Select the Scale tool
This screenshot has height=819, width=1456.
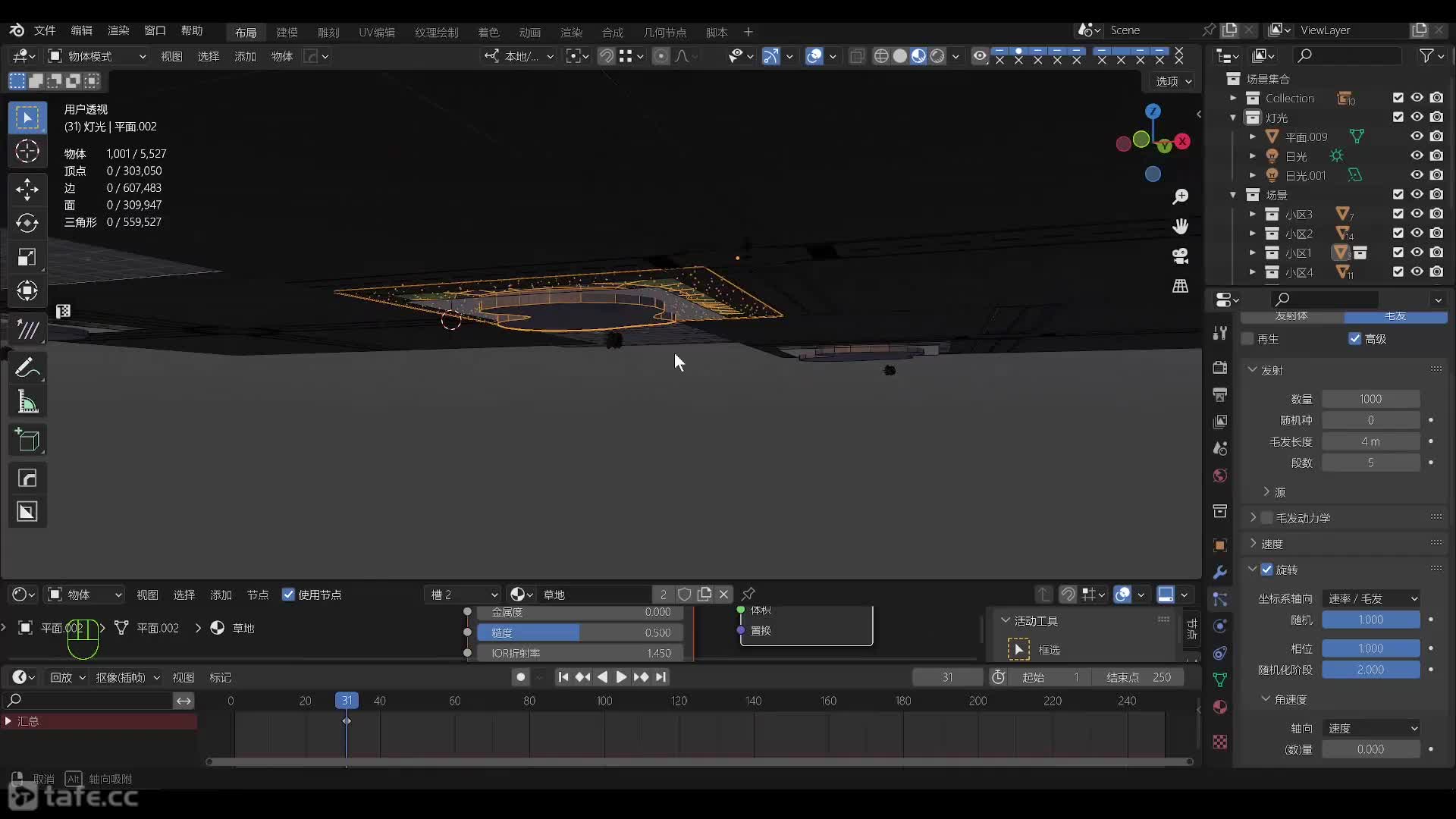coord(27,257)
